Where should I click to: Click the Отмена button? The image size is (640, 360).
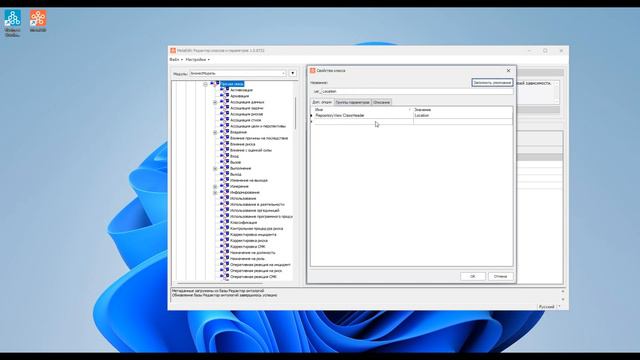500,276
